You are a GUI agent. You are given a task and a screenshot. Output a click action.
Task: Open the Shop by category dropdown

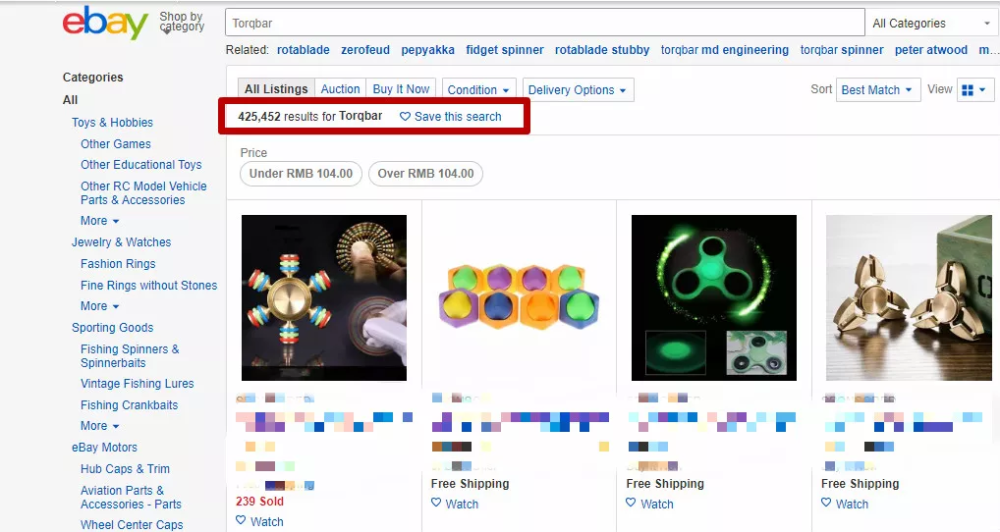click(x=181, y=22)
